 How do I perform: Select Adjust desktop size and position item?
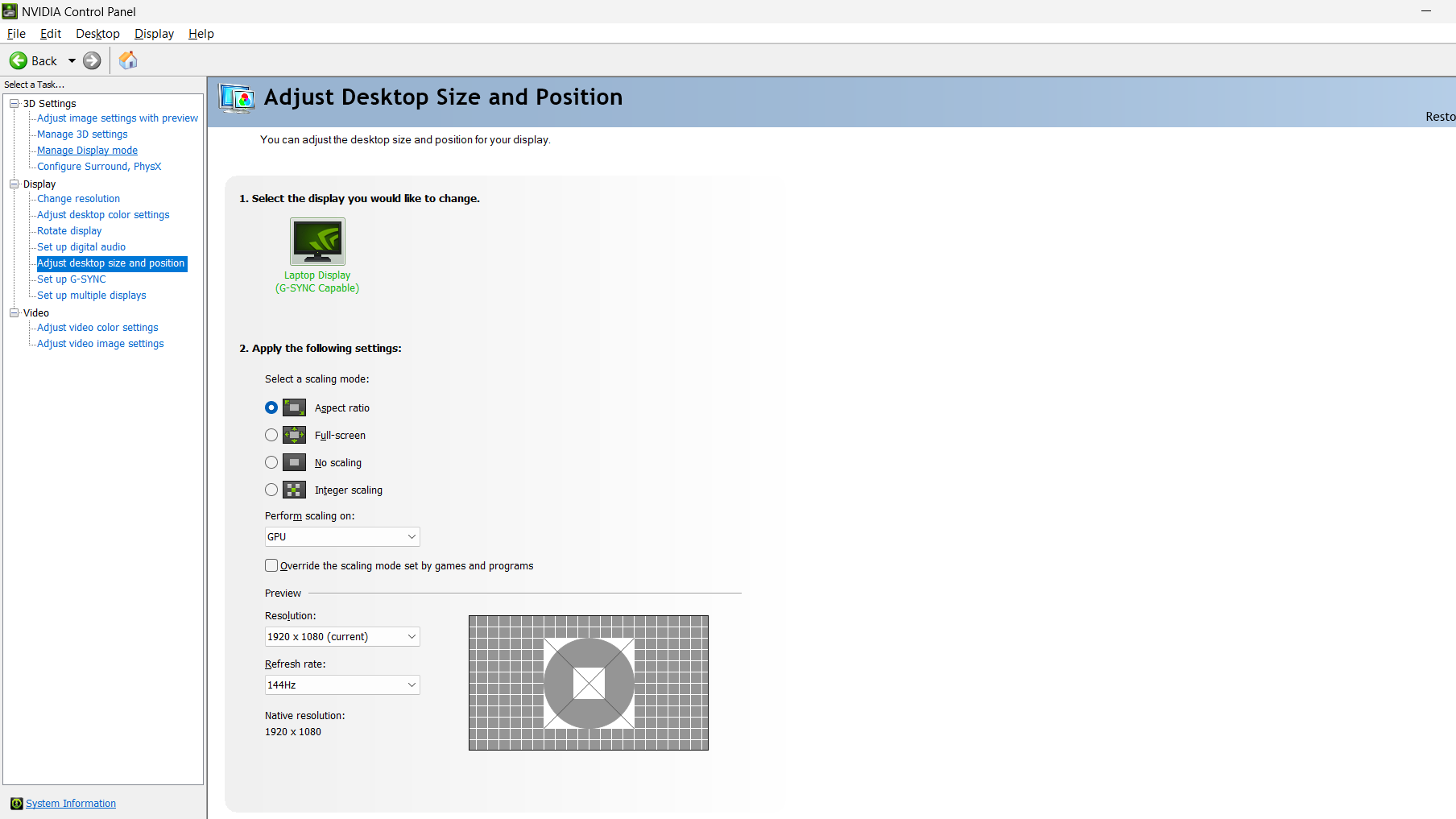[111, 263]
